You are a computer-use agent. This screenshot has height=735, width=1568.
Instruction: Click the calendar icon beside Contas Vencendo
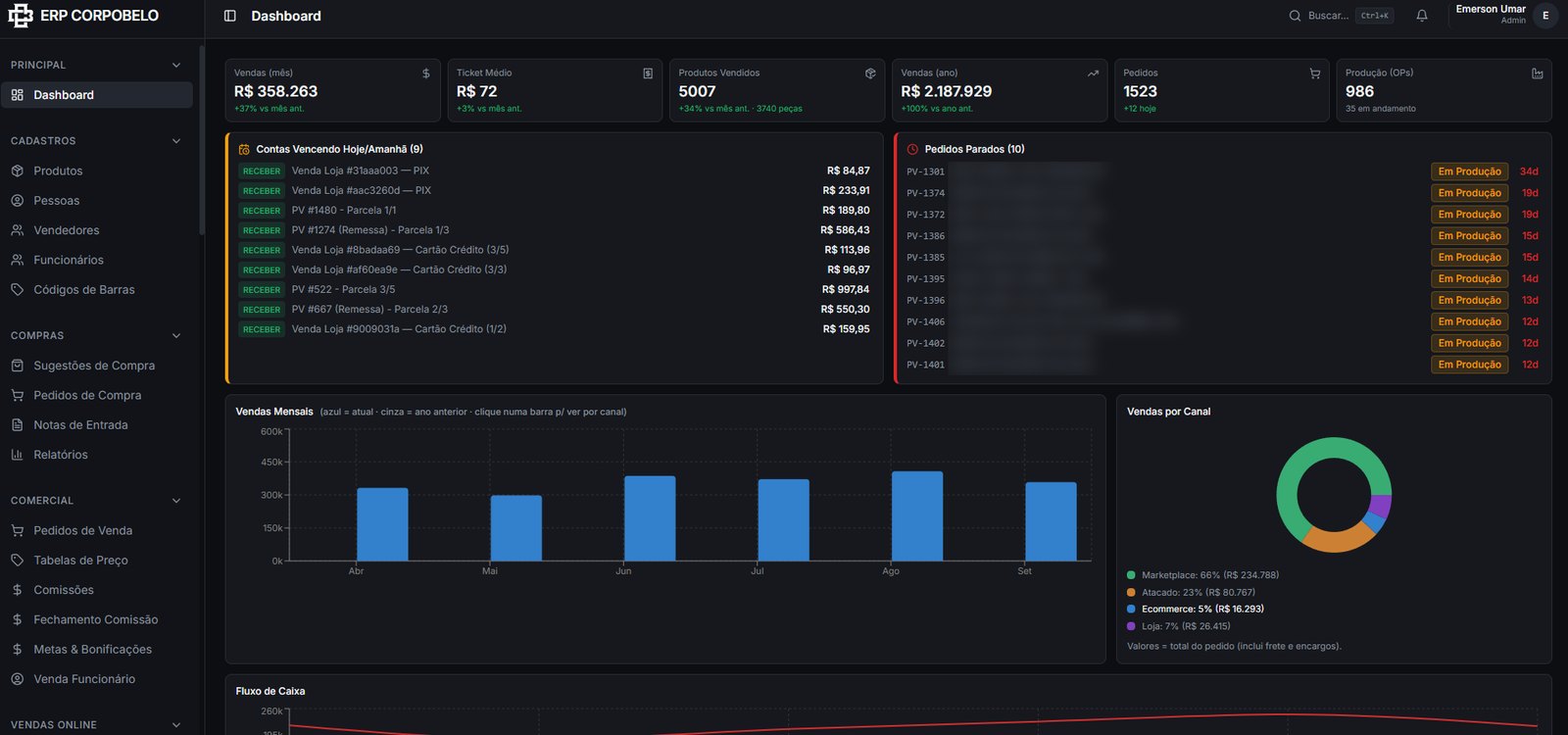[244, 149]
